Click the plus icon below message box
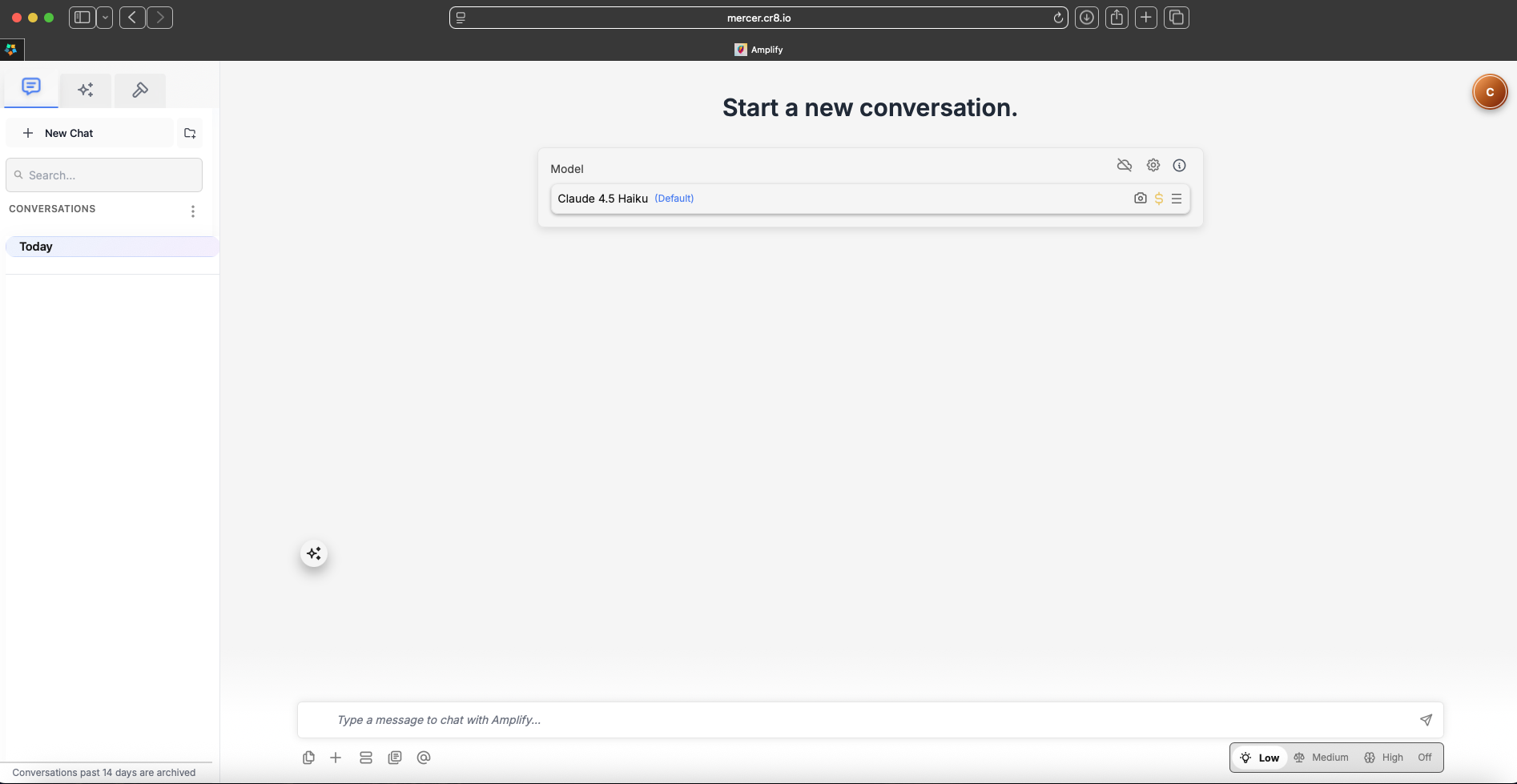This screenshot has height=784, width=1517. (x=336, y=758)
